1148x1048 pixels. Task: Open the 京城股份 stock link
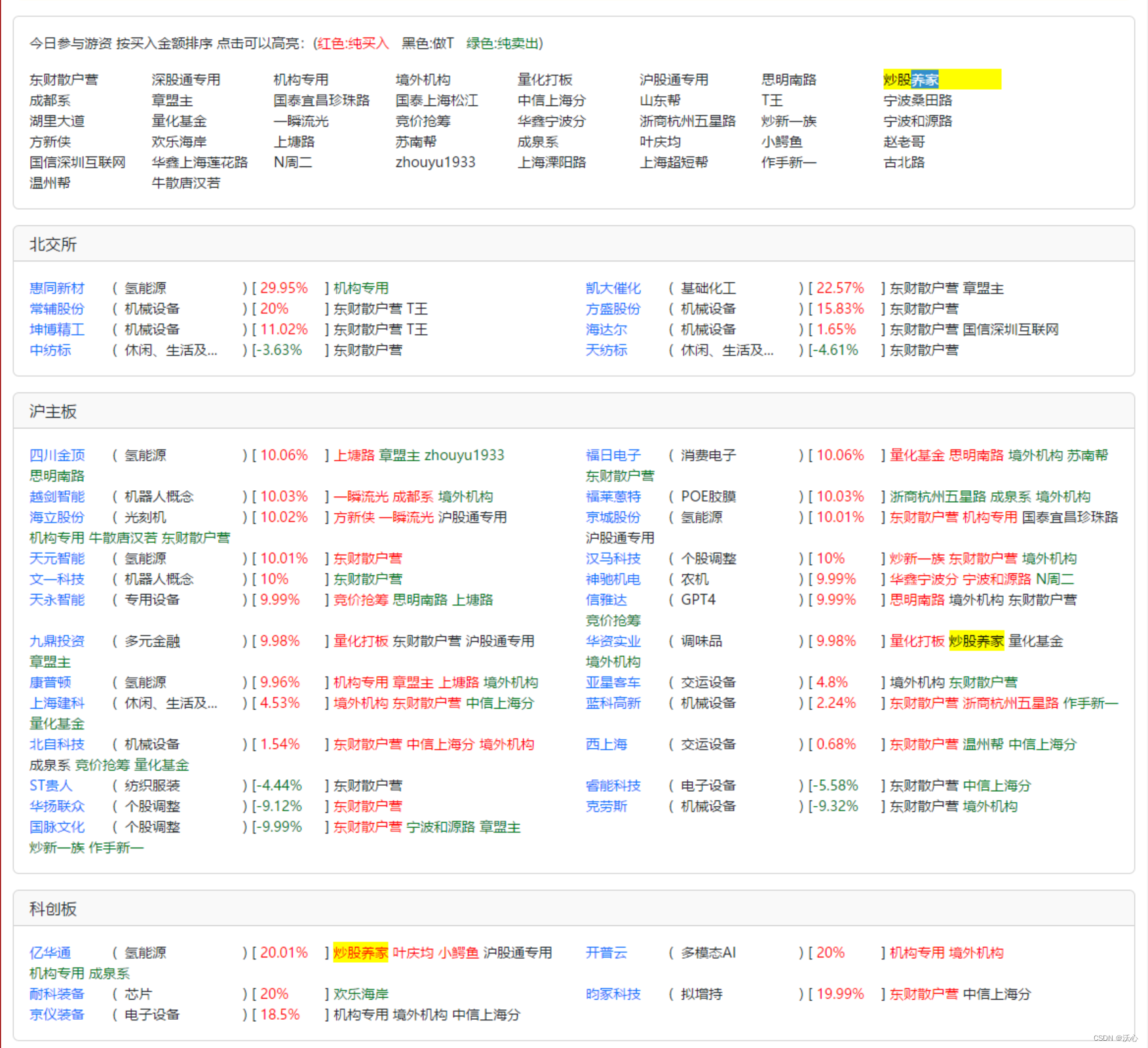click(x=613, y=517)
